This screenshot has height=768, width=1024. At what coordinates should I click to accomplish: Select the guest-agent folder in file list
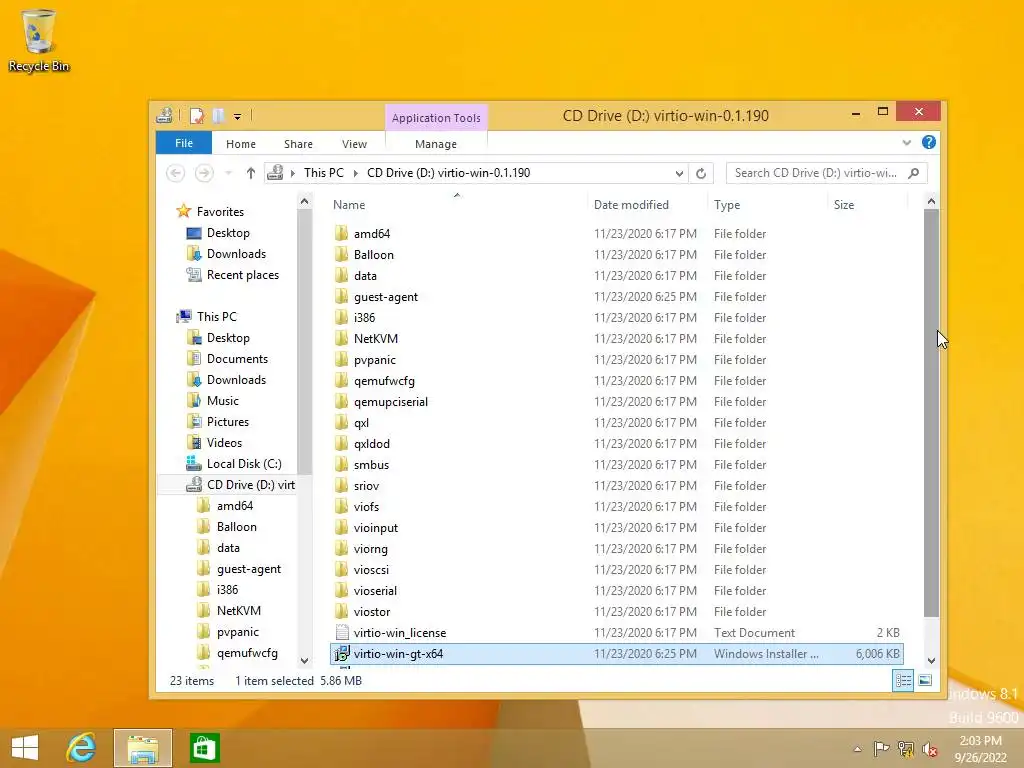[385, 296]
